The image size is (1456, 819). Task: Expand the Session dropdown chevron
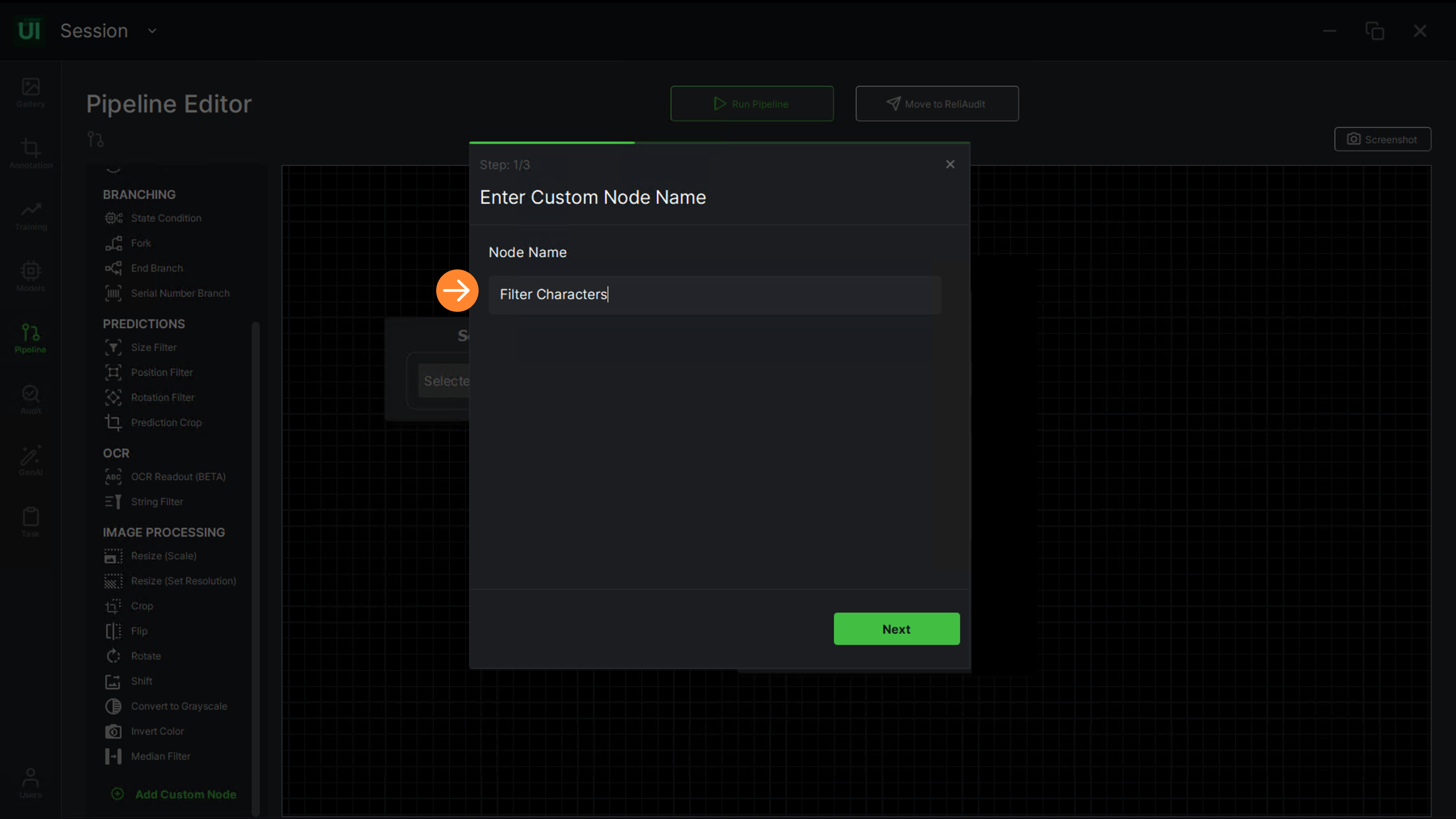[x=152, y=31]
